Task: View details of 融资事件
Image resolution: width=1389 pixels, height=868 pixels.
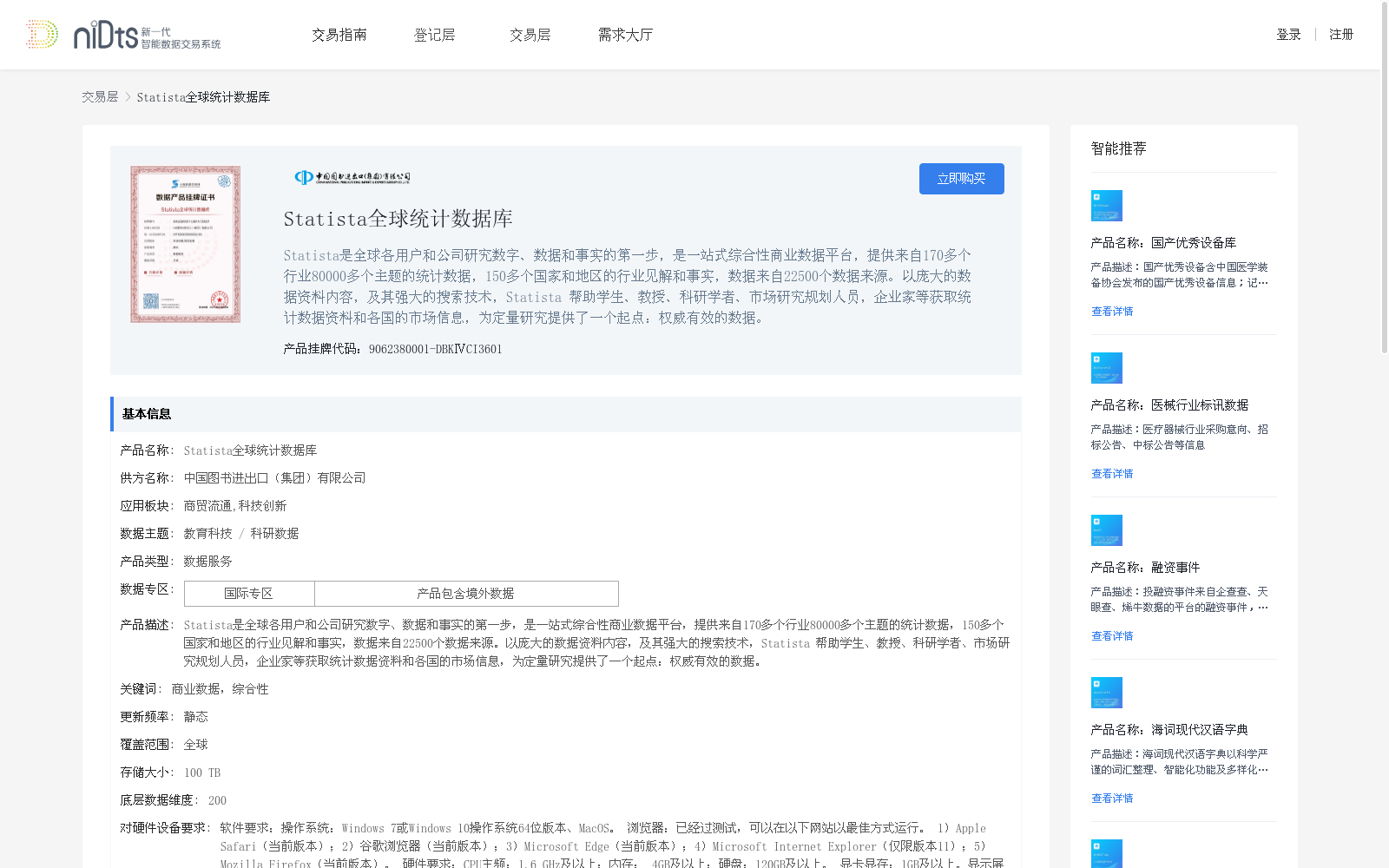Action: click(1112, 636)
